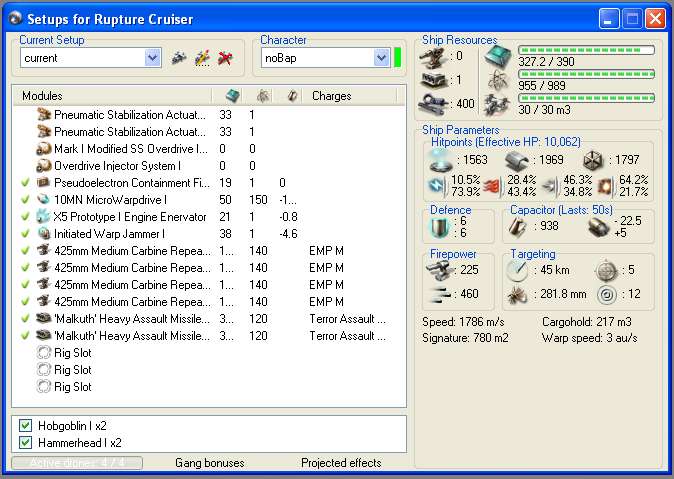Click the delete setup red X icon
Viewport: 674px width, 479px height.
225,58
